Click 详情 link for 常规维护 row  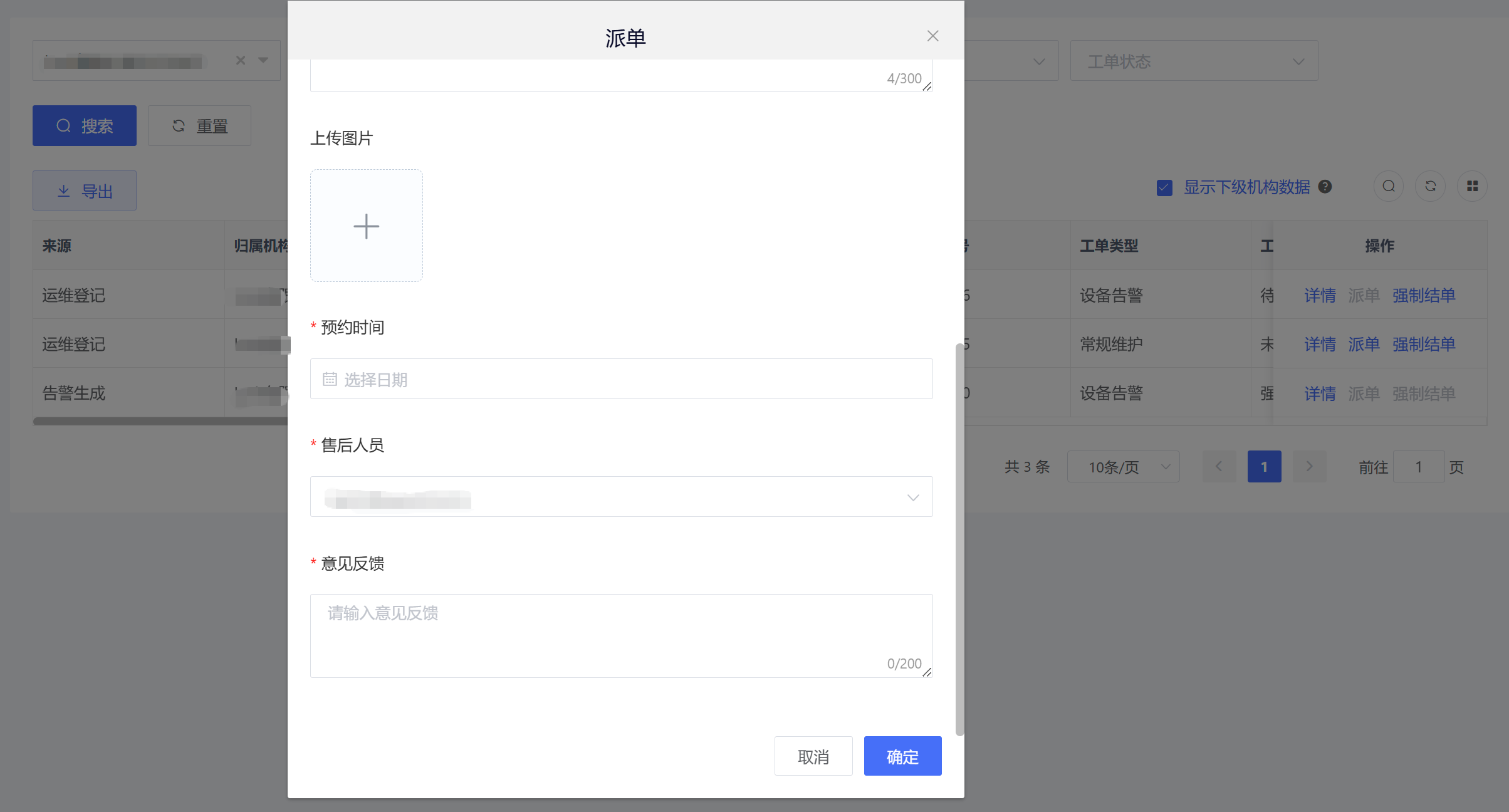pyautogui.click(x=1320, y=344)
